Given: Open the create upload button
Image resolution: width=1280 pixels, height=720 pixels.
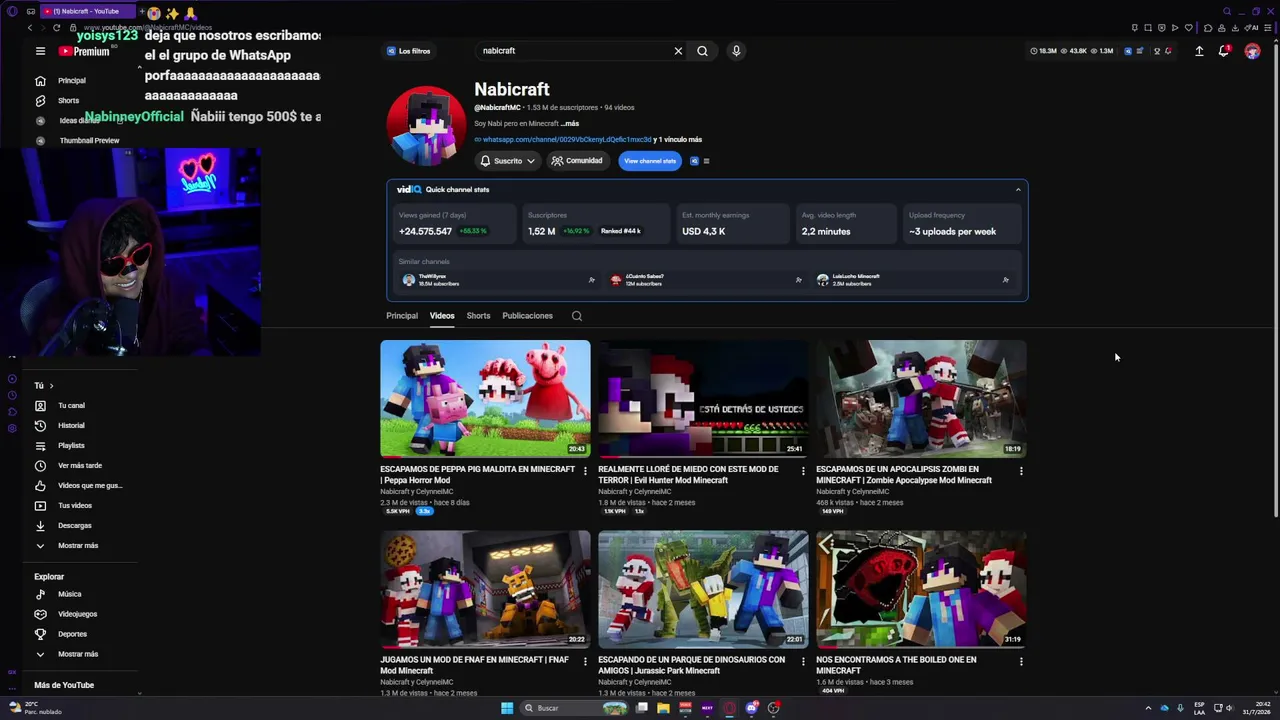Looking at the screenshot, I should pyautogui.click(x=1199, y=51).
